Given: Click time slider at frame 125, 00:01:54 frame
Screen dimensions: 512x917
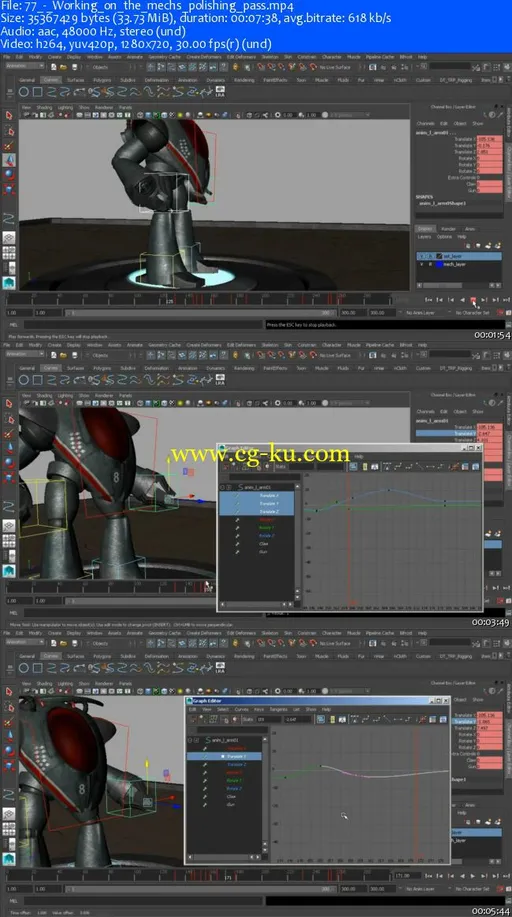Looking at the screenshot, I should (170, 300).
